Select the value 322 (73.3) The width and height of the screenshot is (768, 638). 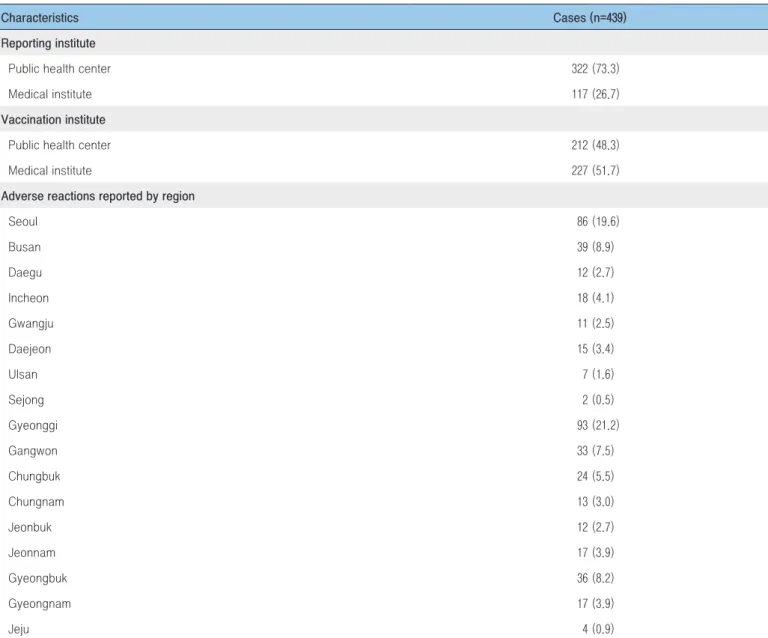tap(595, 69)
